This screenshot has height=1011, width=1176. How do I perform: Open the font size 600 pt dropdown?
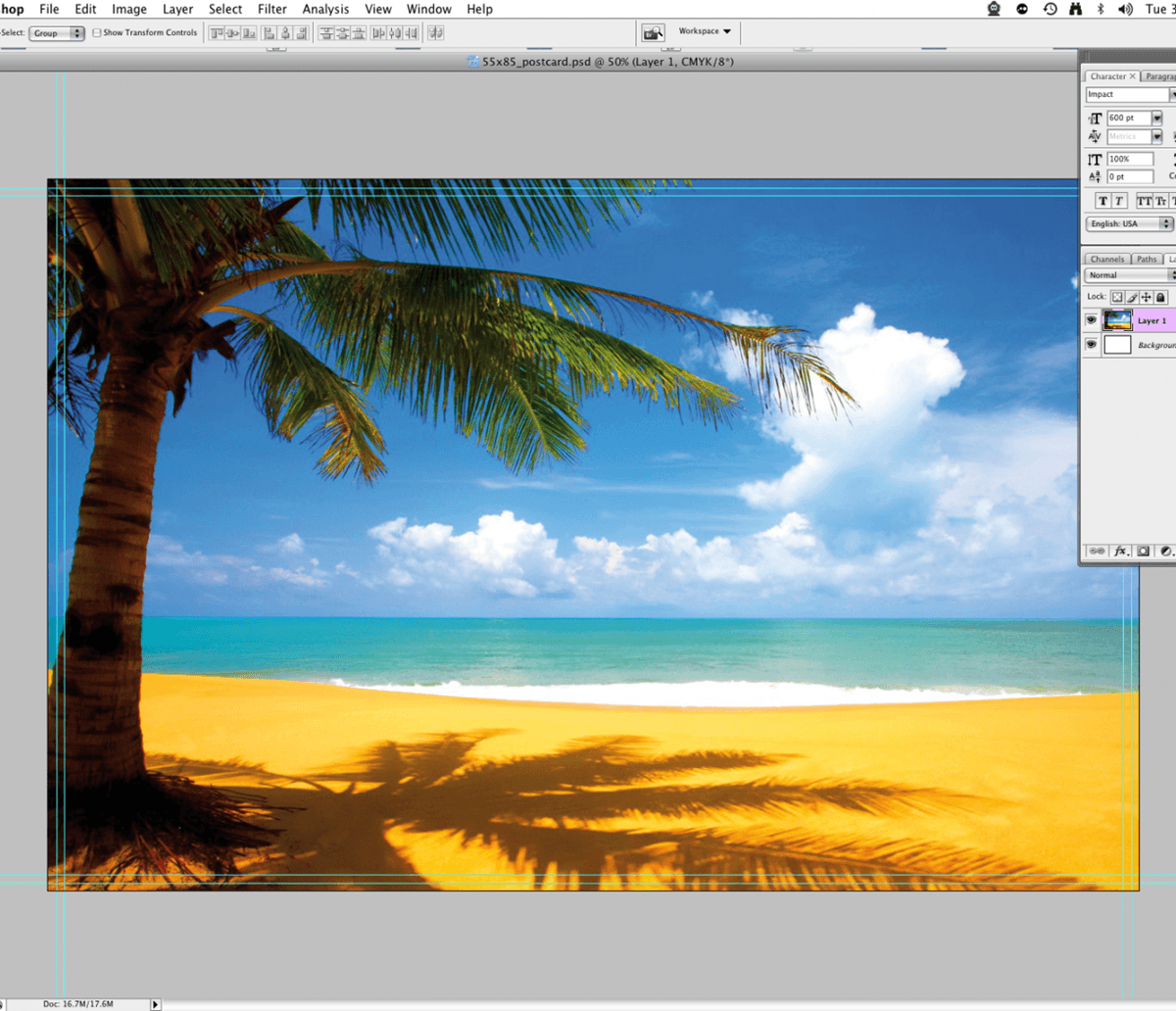[x=1156, y=119]
